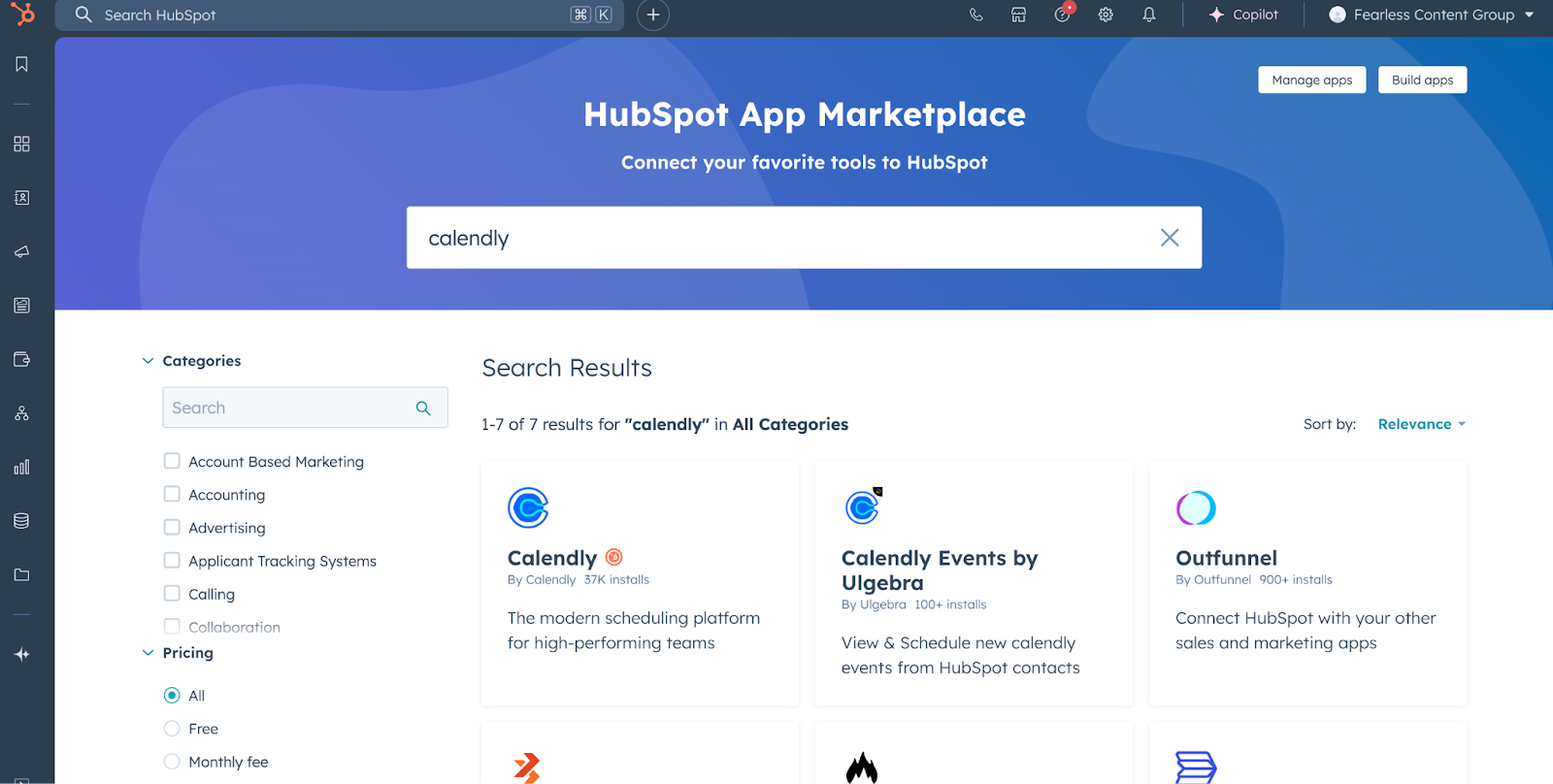1553x784 pixels.
Task: Open the Breeze sparkle icon in sidebar
Action: [x=21, y=655]
